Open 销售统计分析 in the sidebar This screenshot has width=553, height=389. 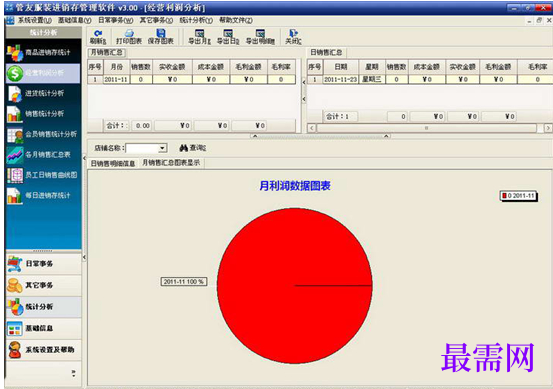point(43,114)
